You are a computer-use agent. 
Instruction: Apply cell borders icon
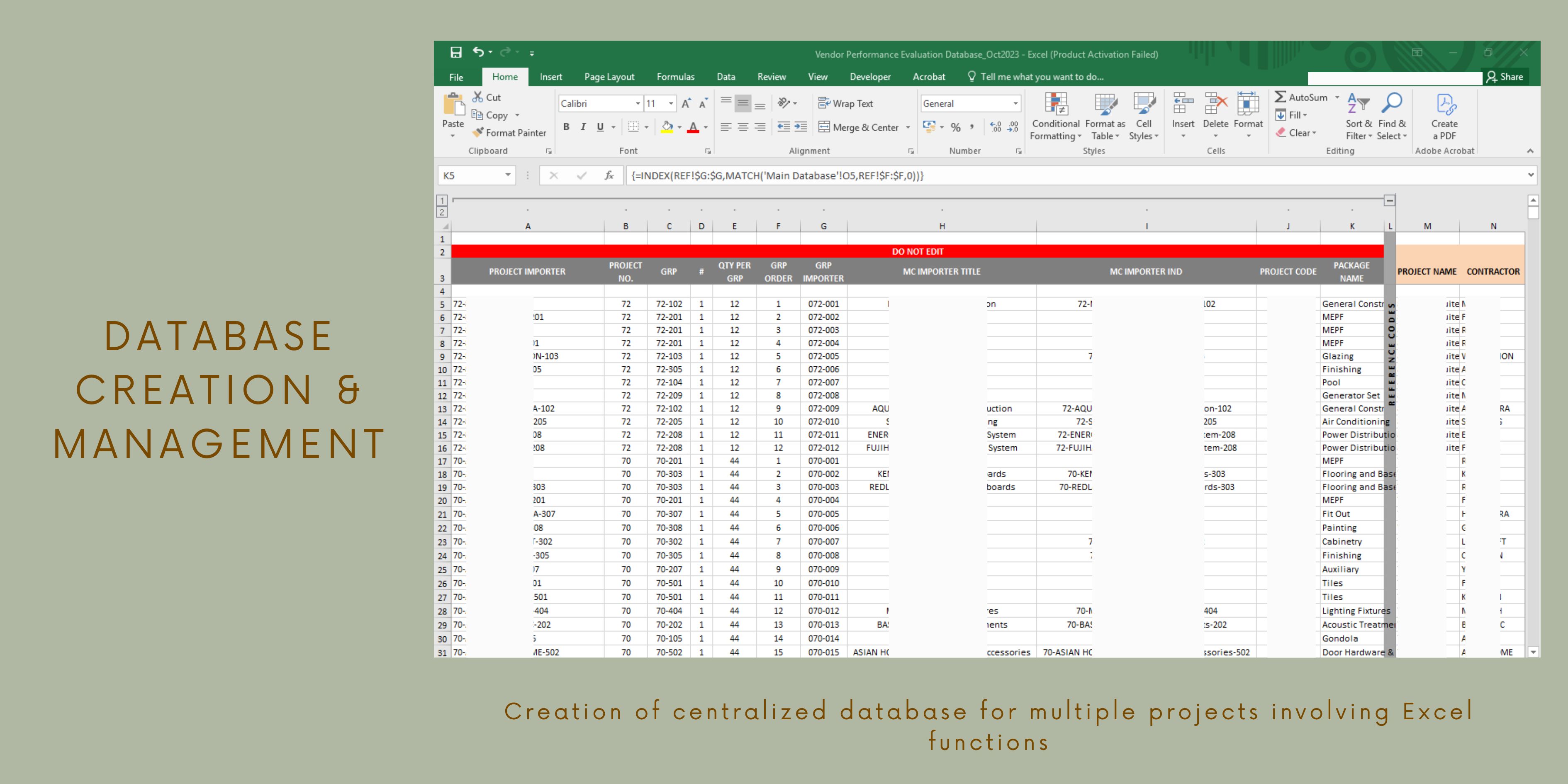pyautogui.click(x=634, y=127)
